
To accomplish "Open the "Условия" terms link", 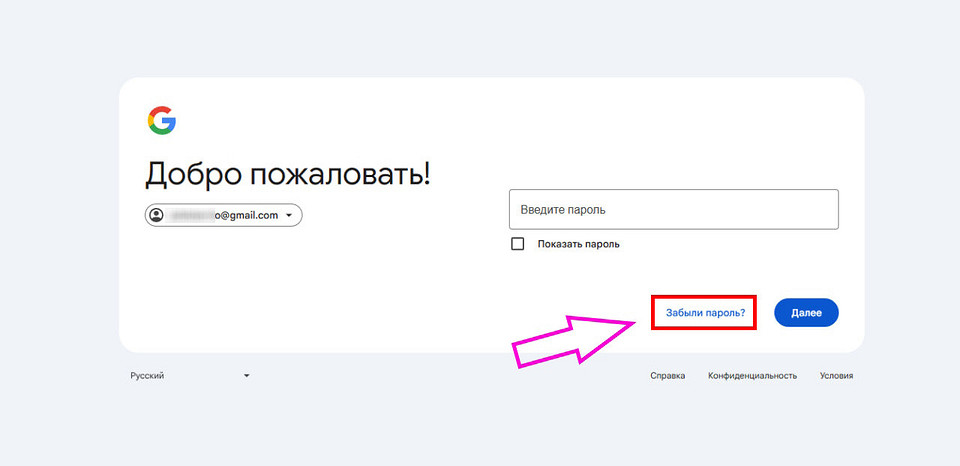I will pos(836,376).
